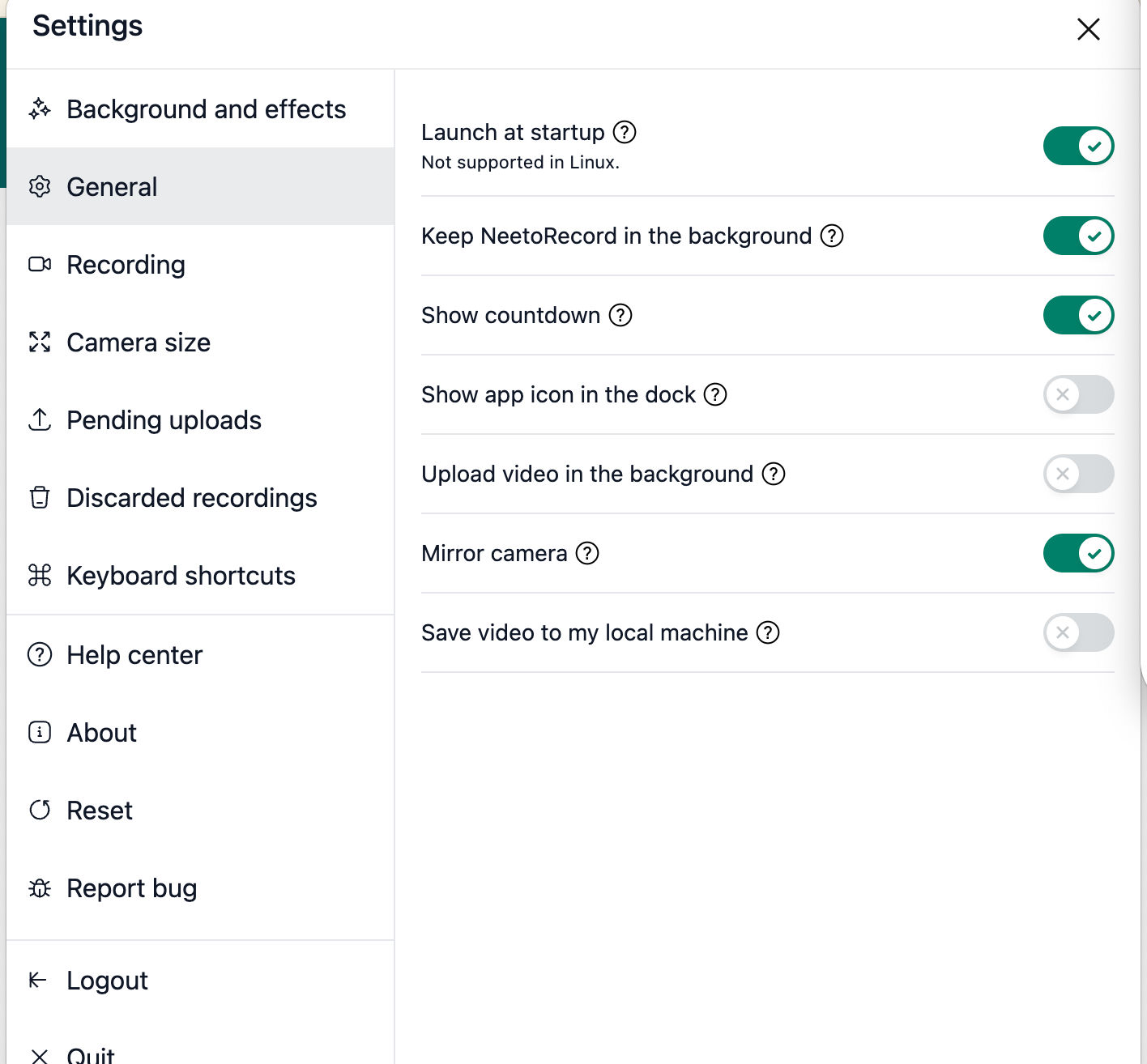Click help icon beside Keep NeetoRecord in background
Viewport: 1147px width, 1064px height.
pos(832,236)
